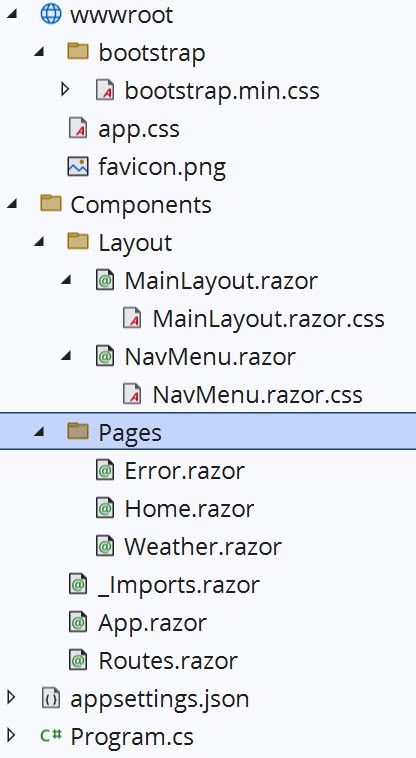Screen dimensions: 416x758
Task: Click the Routes.razor file icon
Action: click(x=78, y=660)
